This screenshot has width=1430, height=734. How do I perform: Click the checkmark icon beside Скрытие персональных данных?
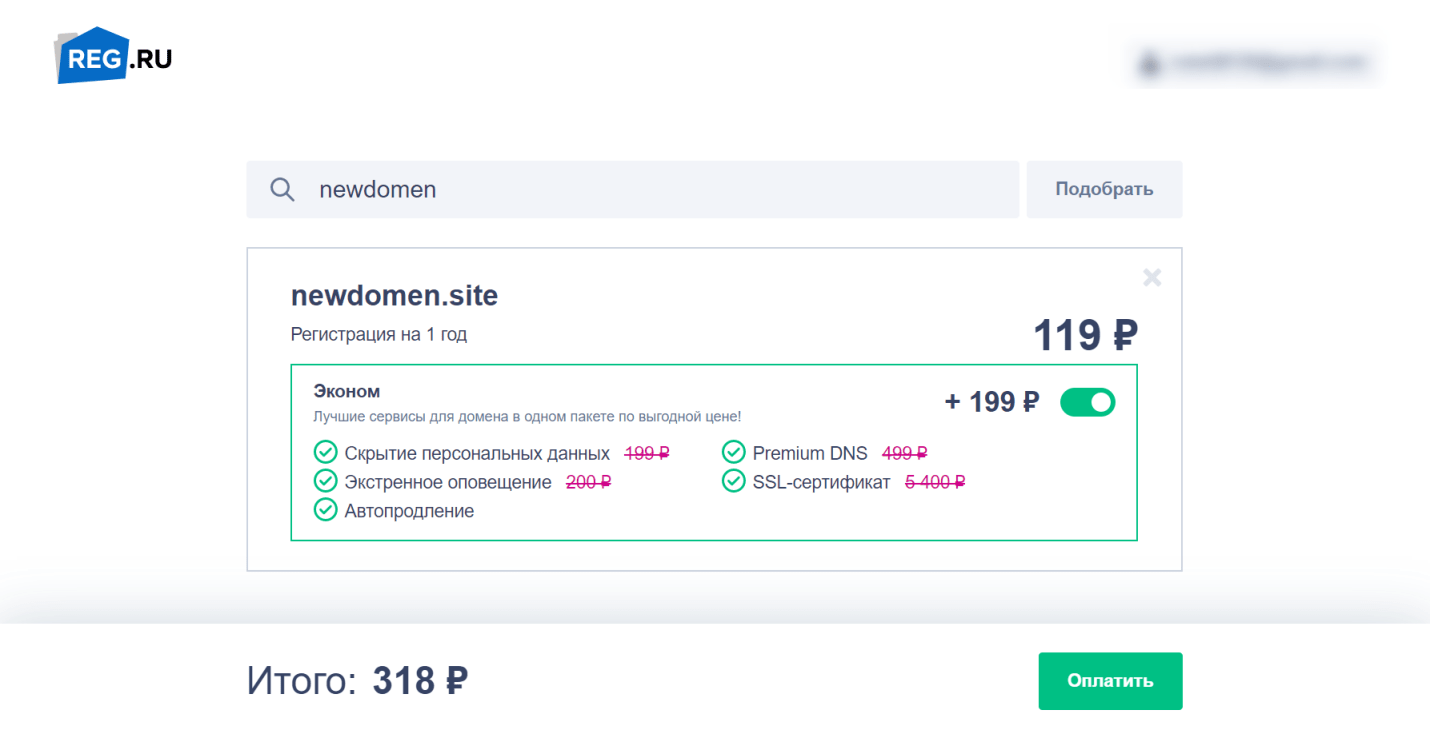coord(325,453)
